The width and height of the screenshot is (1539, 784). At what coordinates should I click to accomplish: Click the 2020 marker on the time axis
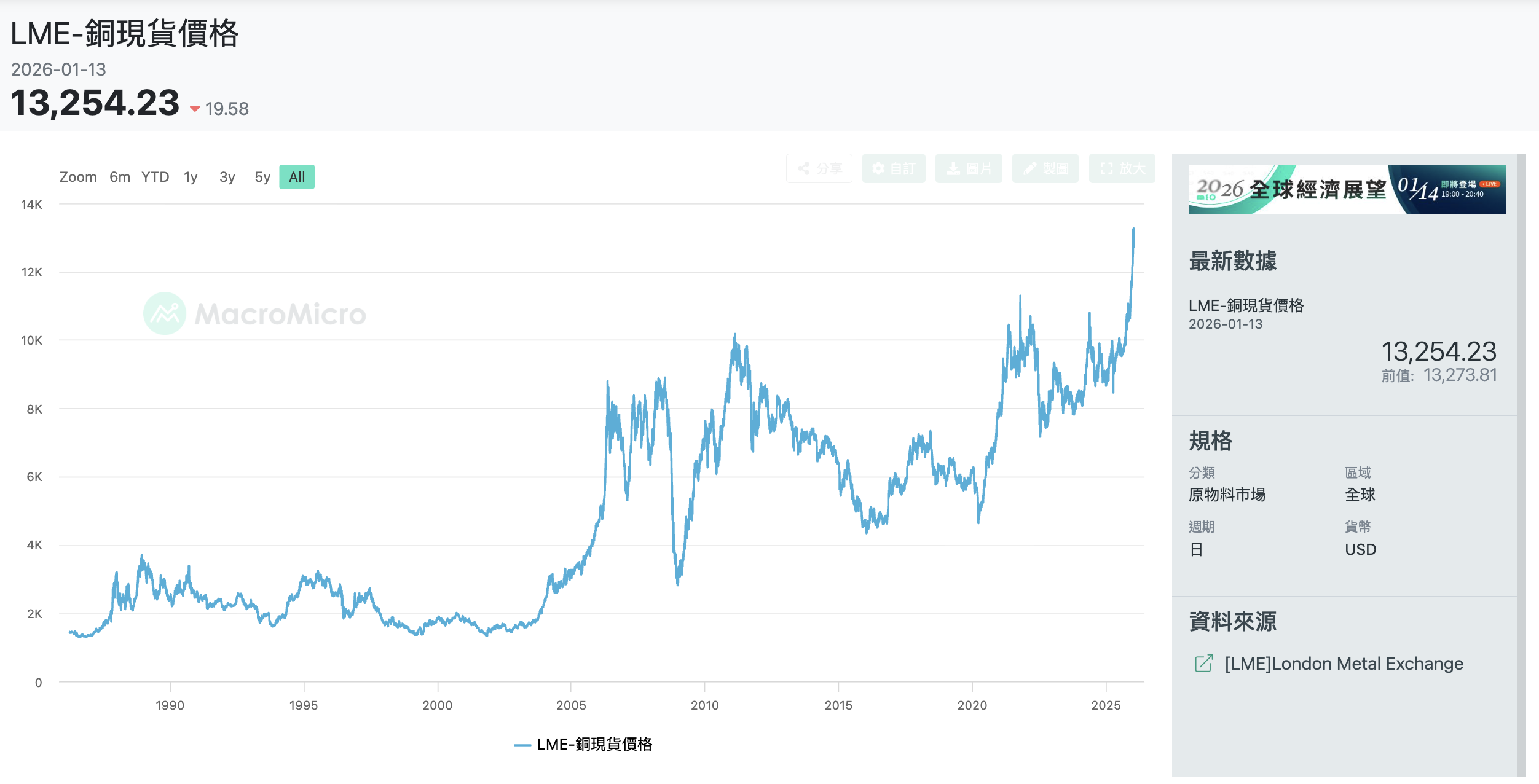[x=972, y=705]
